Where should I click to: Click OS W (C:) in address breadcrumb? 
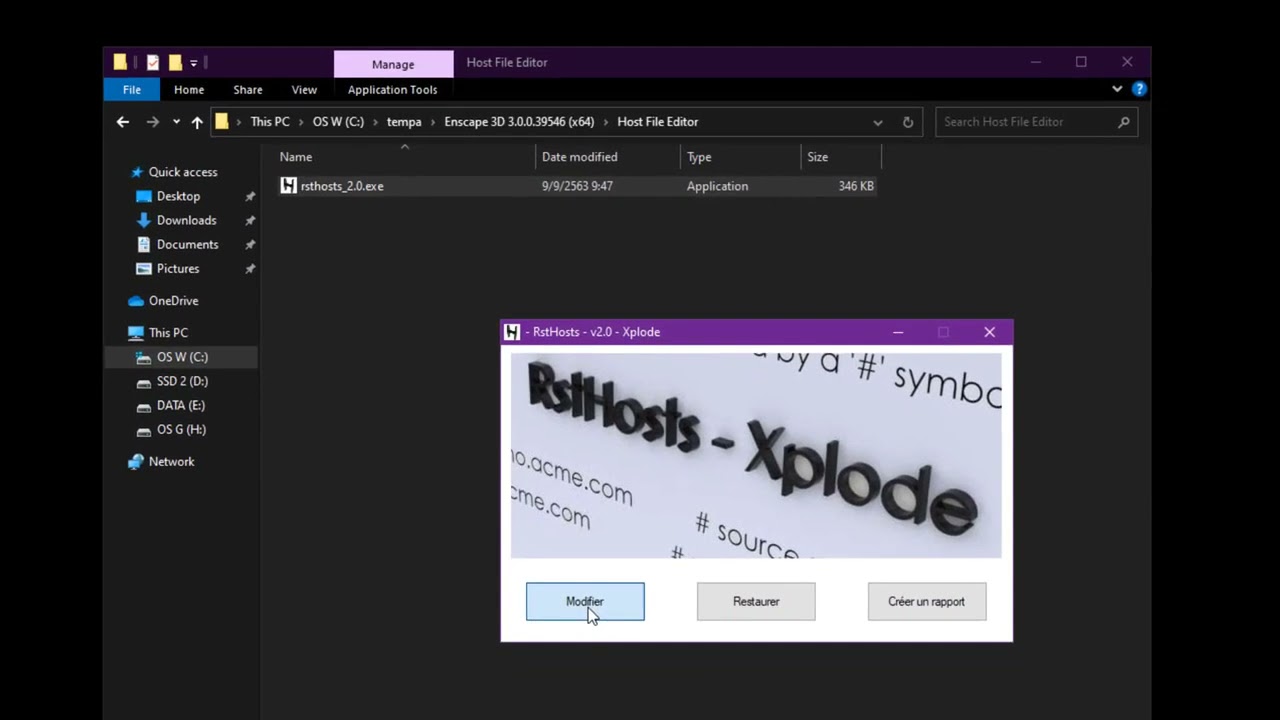[338, 122]
